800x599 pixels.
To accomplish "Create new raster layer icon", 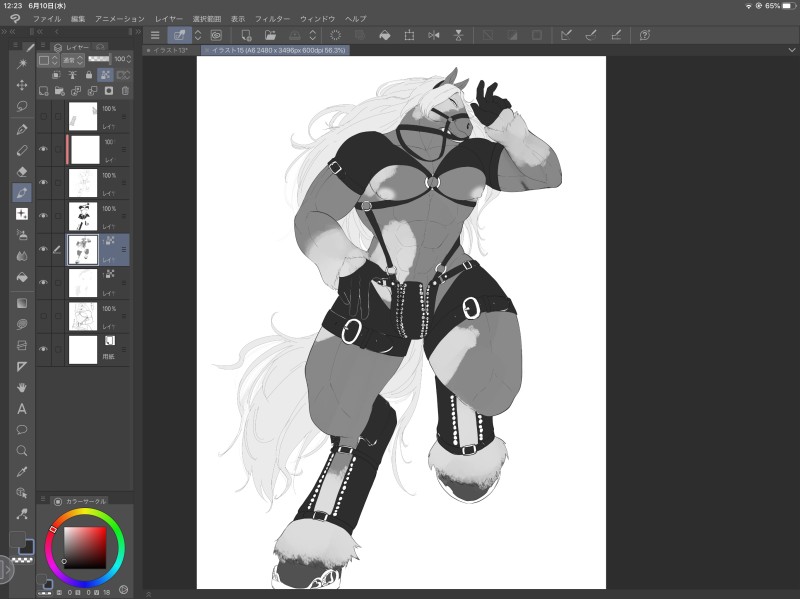I will tap(43, 91).
